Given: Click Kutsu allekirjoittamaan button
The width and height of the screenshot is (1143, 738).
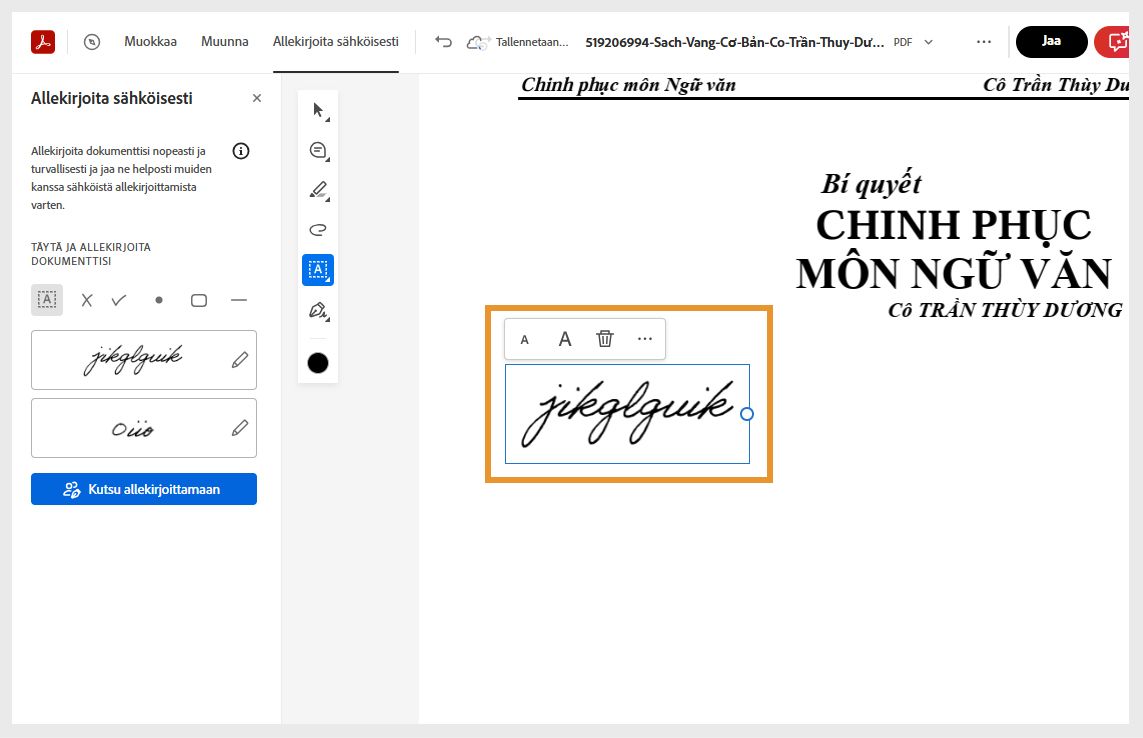Looking at the screenshot, I should [x=144, y=489].
